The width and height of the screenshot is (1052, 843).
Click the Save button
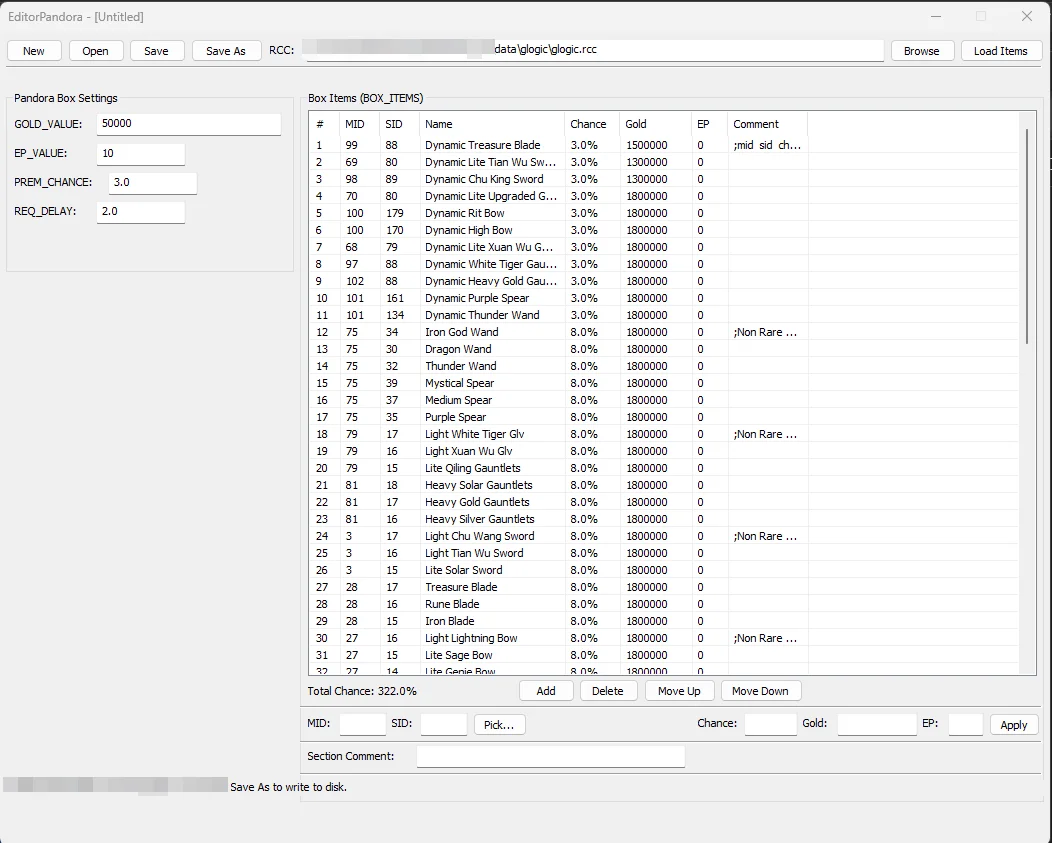click(156, 51)
